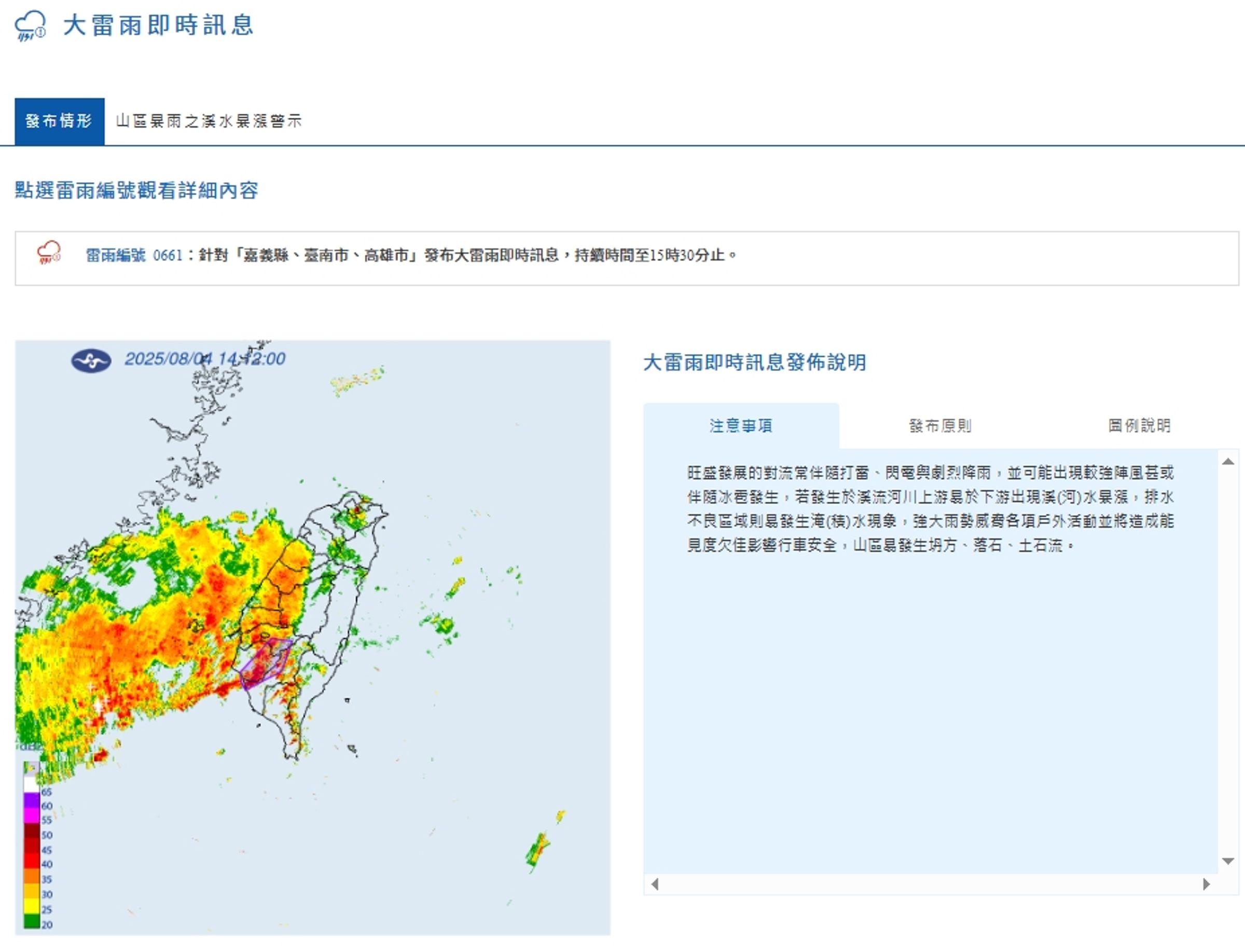Click the 大雷雨即時訊息發佈說明 heading
1245x952 pixels.
pos(755,363)
